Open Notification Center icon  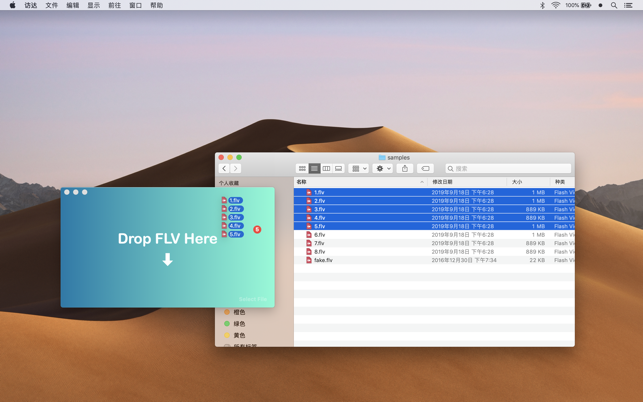[628, 5]
